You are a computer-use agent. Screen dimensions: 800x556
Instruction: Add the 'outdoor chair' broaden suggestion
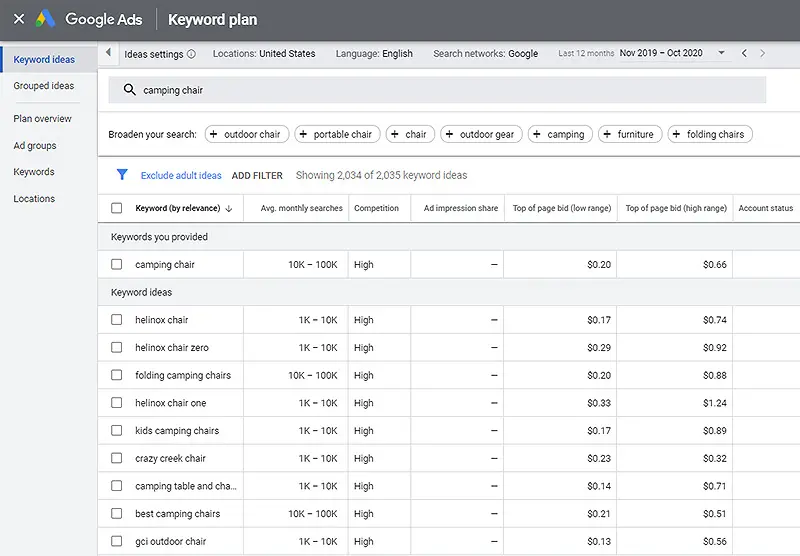point(247,134)
